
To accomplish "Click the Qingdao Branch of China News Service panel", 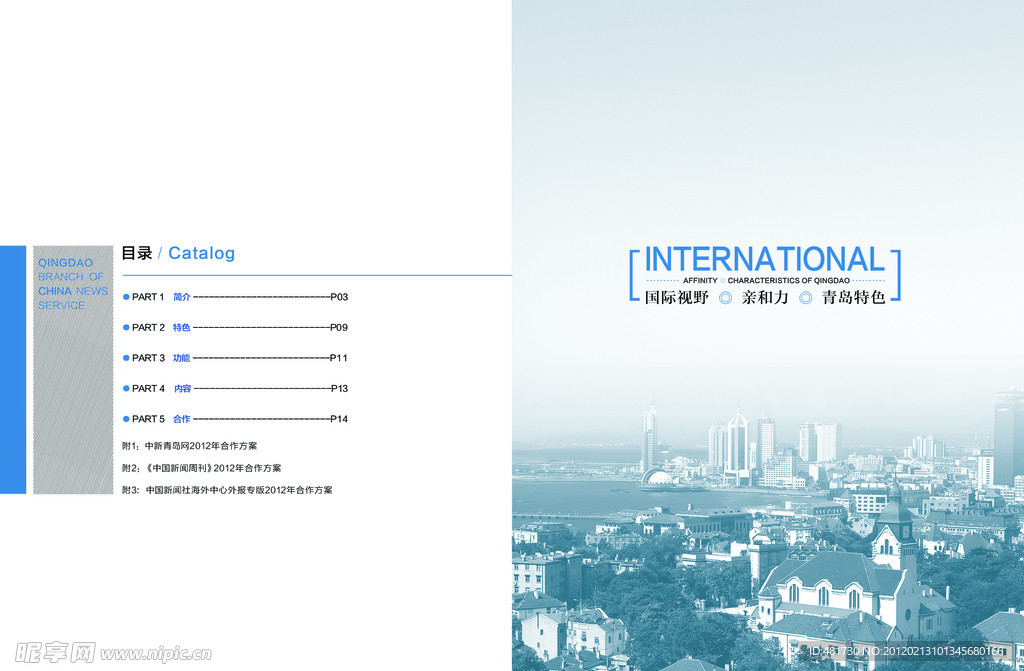I will (x=73, y=369).
